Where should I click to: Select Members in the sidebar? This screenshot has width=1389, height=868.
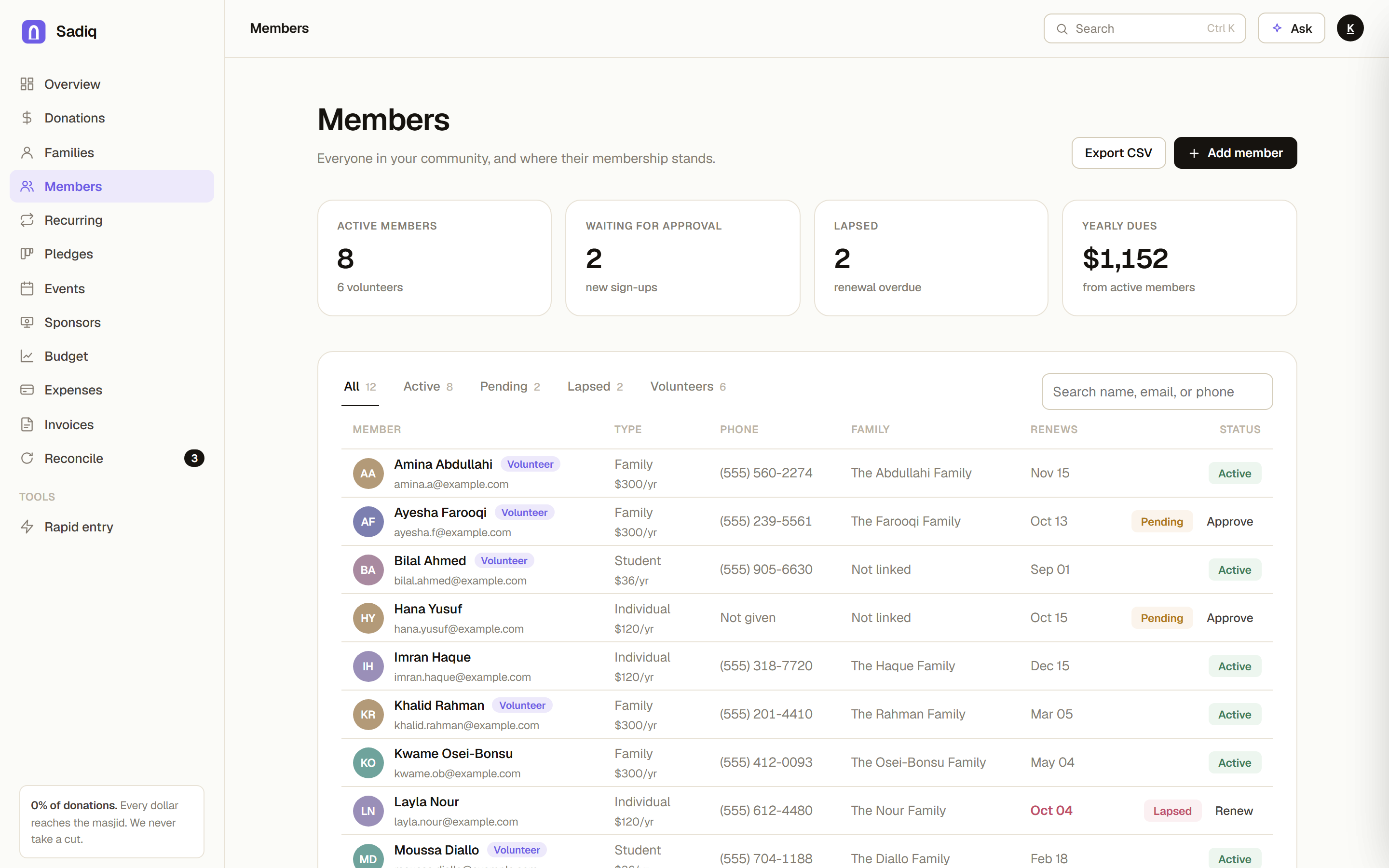tap(112, 186)
